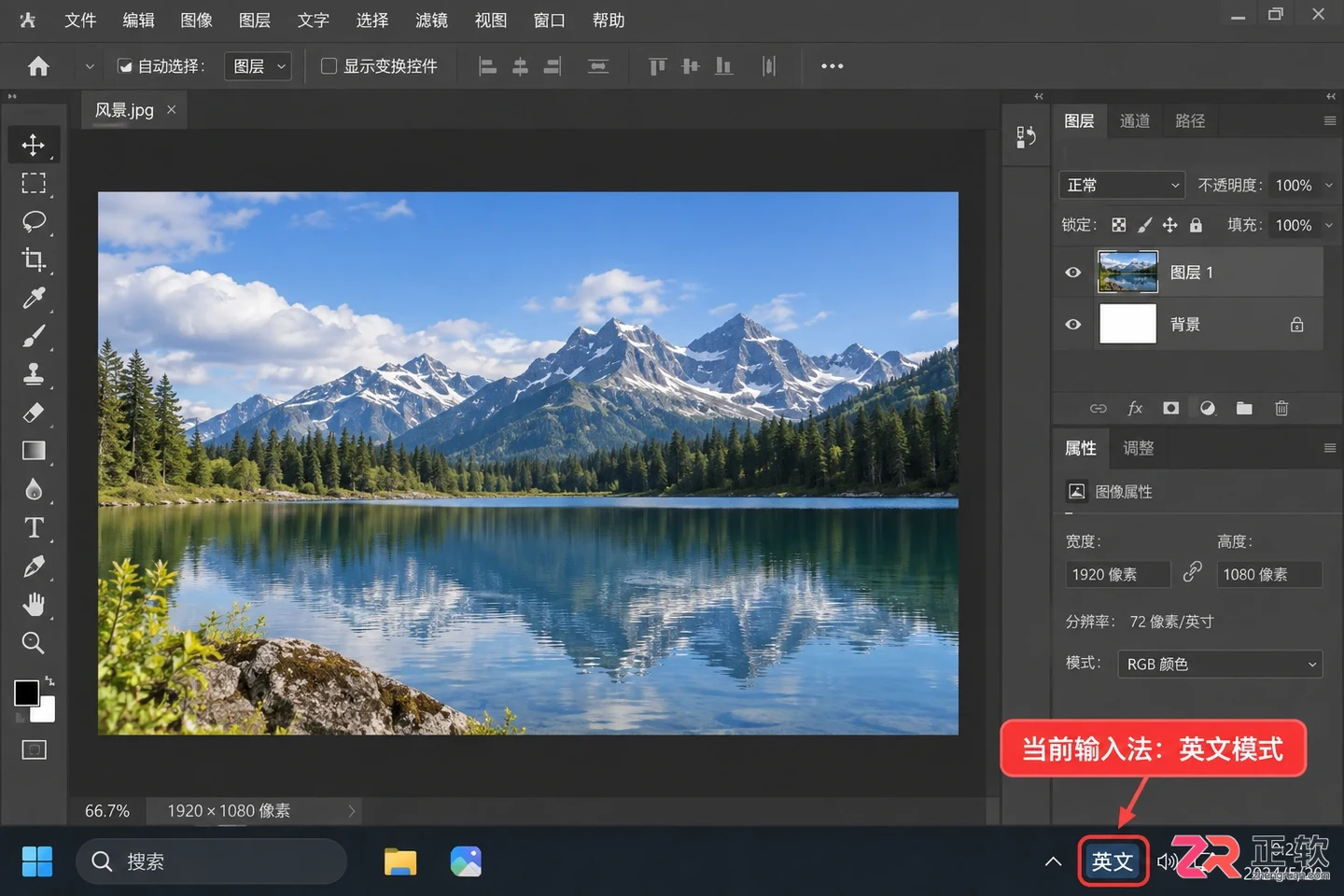Open the 图像 menu
Screen dimensions: 1344x896
196,21
